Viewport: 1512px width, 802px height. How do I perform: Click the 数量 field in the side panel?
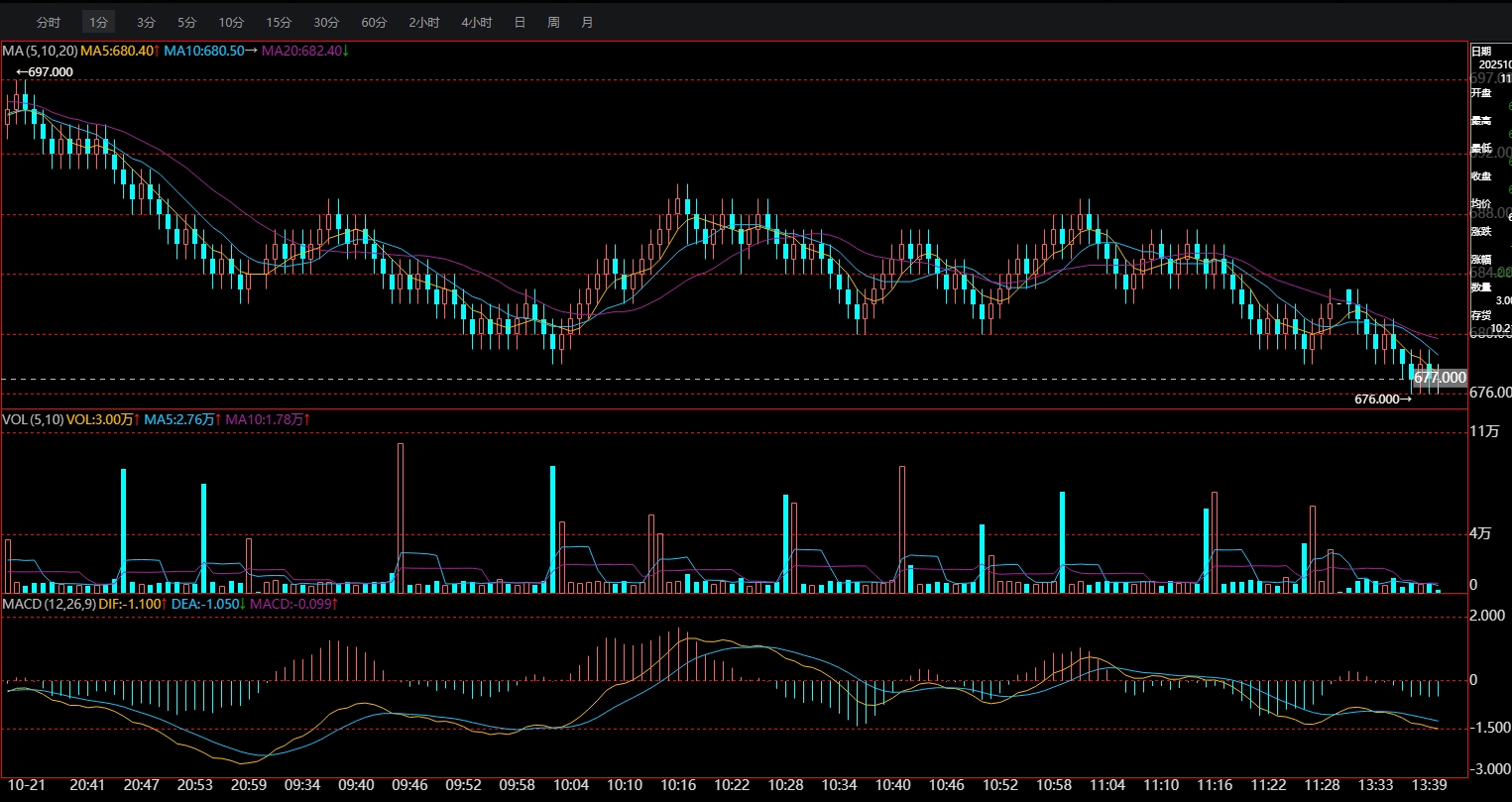[1480, 286]
